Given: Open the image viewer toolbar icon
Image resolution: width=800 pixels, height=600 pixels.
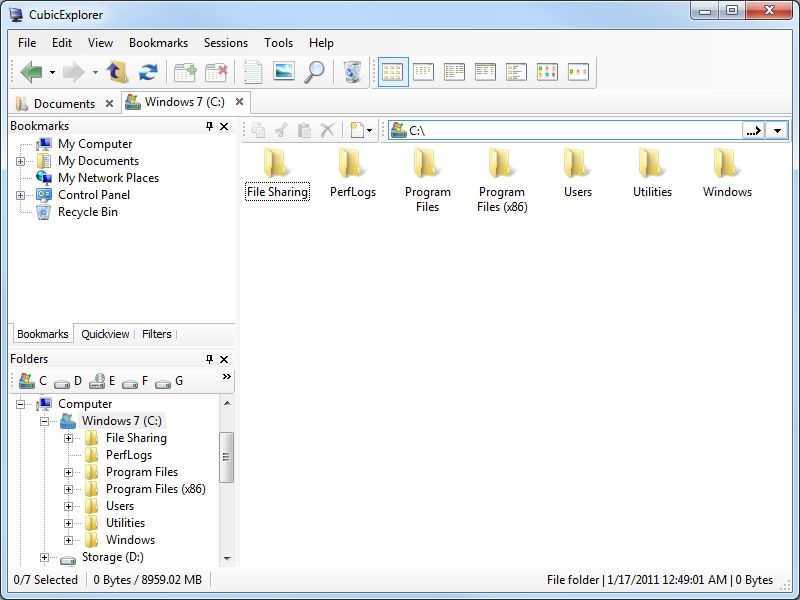Looking at the screenshot, I should tap(284, 72).
